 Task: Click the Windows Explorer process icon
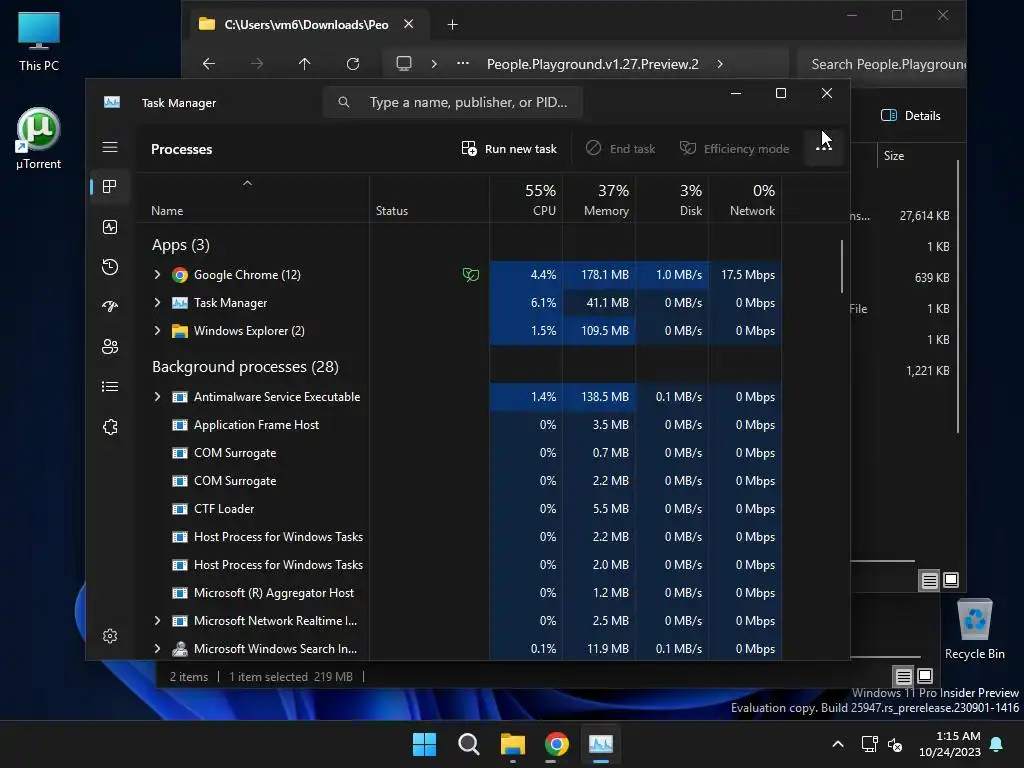click(x=180, y=331)
